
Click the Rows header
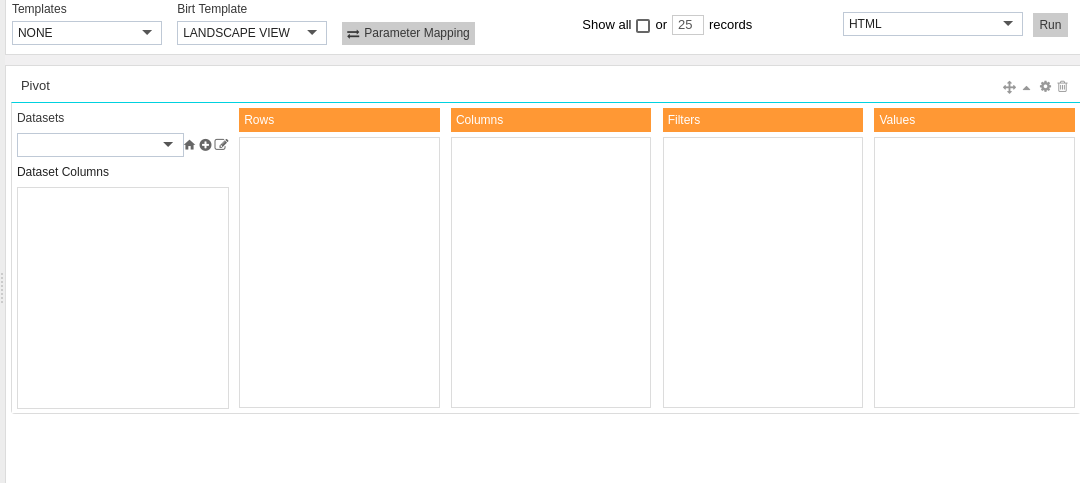click(x=340, y=120)
